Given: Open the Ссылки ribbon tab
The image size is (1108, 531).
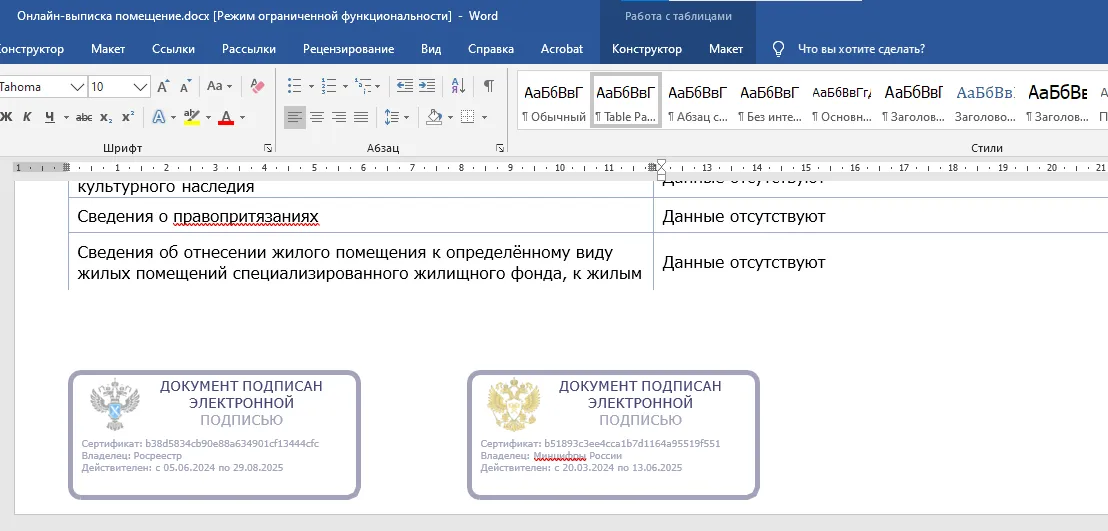Looking at the screenshot, I should click(173, 49).
